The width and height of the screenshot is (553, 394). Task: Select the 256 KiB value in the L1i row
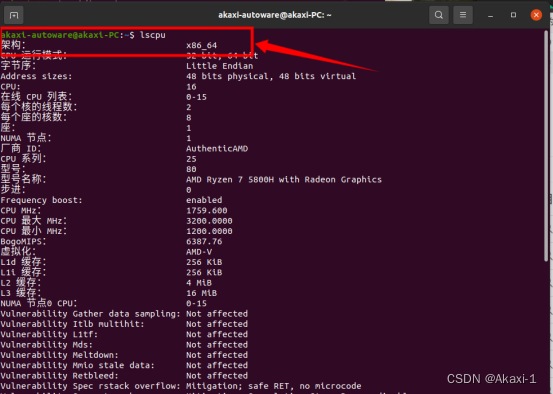204,272
